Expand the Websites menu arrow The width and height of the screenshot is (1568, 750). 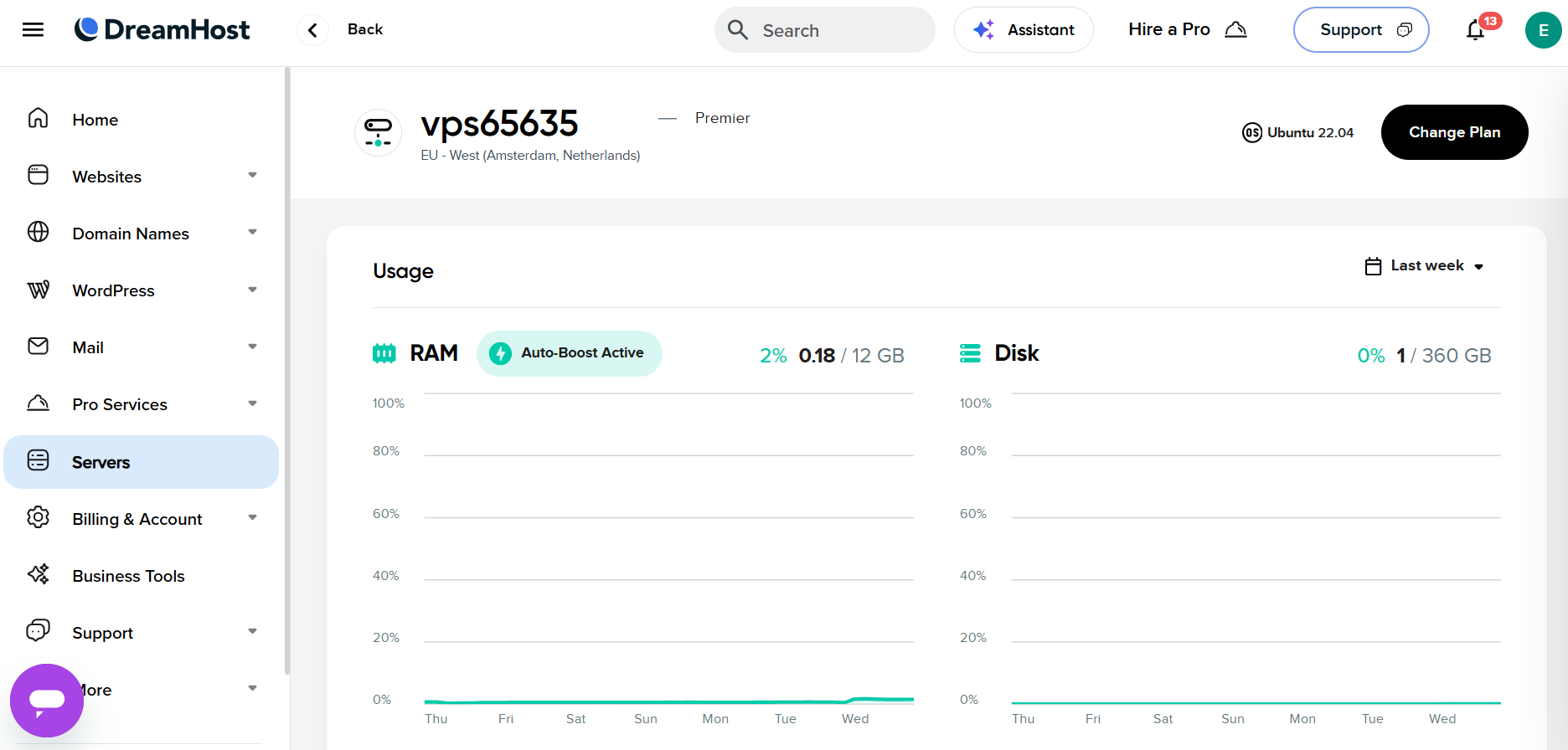[252, 175]
